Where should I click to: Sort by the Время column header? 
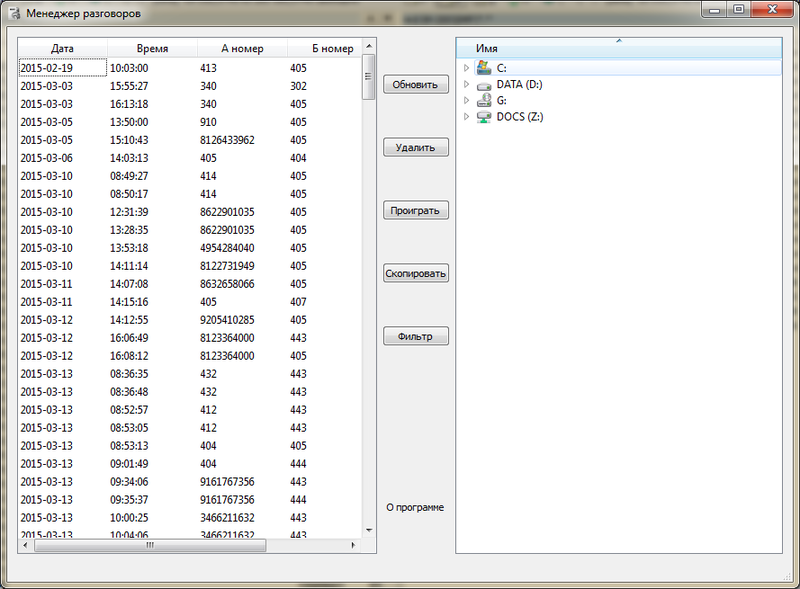(151, 48)
